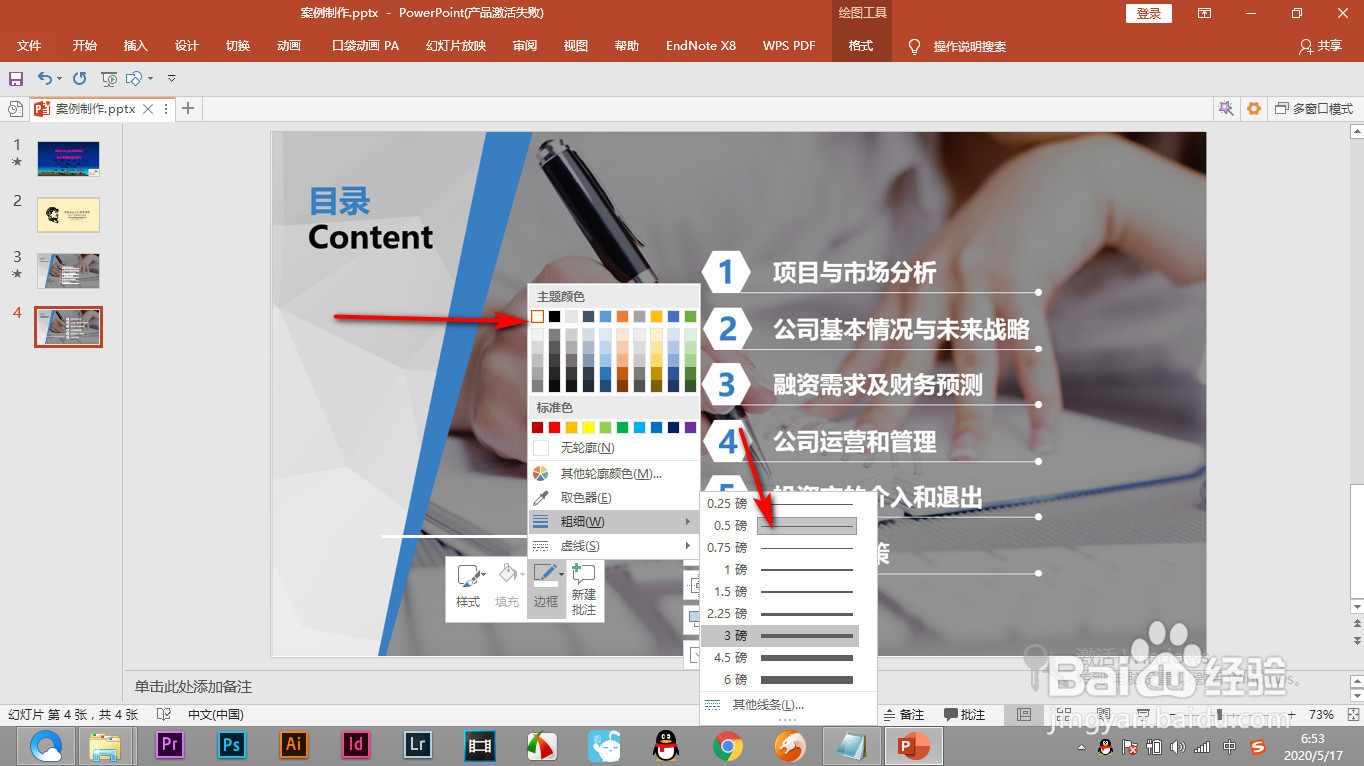This screenshot has height=766, width=1364.
Task: Open the 幻灯片放映 ribbon tab
Action: (x=456, y=46)
